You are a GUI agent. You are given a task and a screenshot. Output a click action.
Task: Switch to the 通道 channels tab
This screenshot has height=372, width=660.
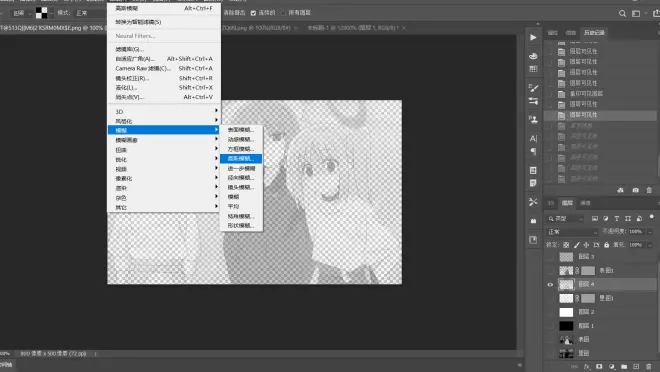pyautogui.click(x=585, y=203)
